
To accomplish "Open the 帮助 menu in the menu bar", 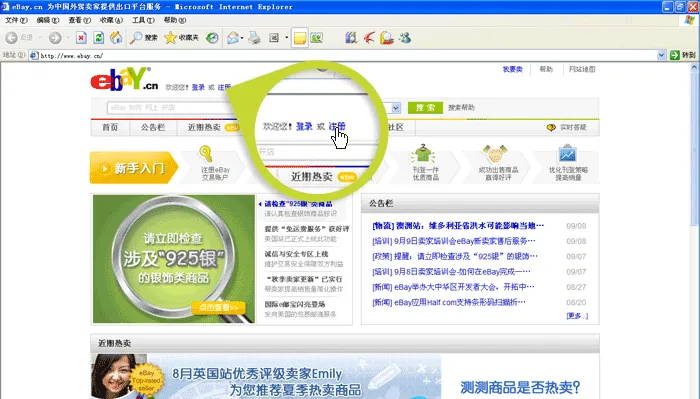I will pos(175,20).
